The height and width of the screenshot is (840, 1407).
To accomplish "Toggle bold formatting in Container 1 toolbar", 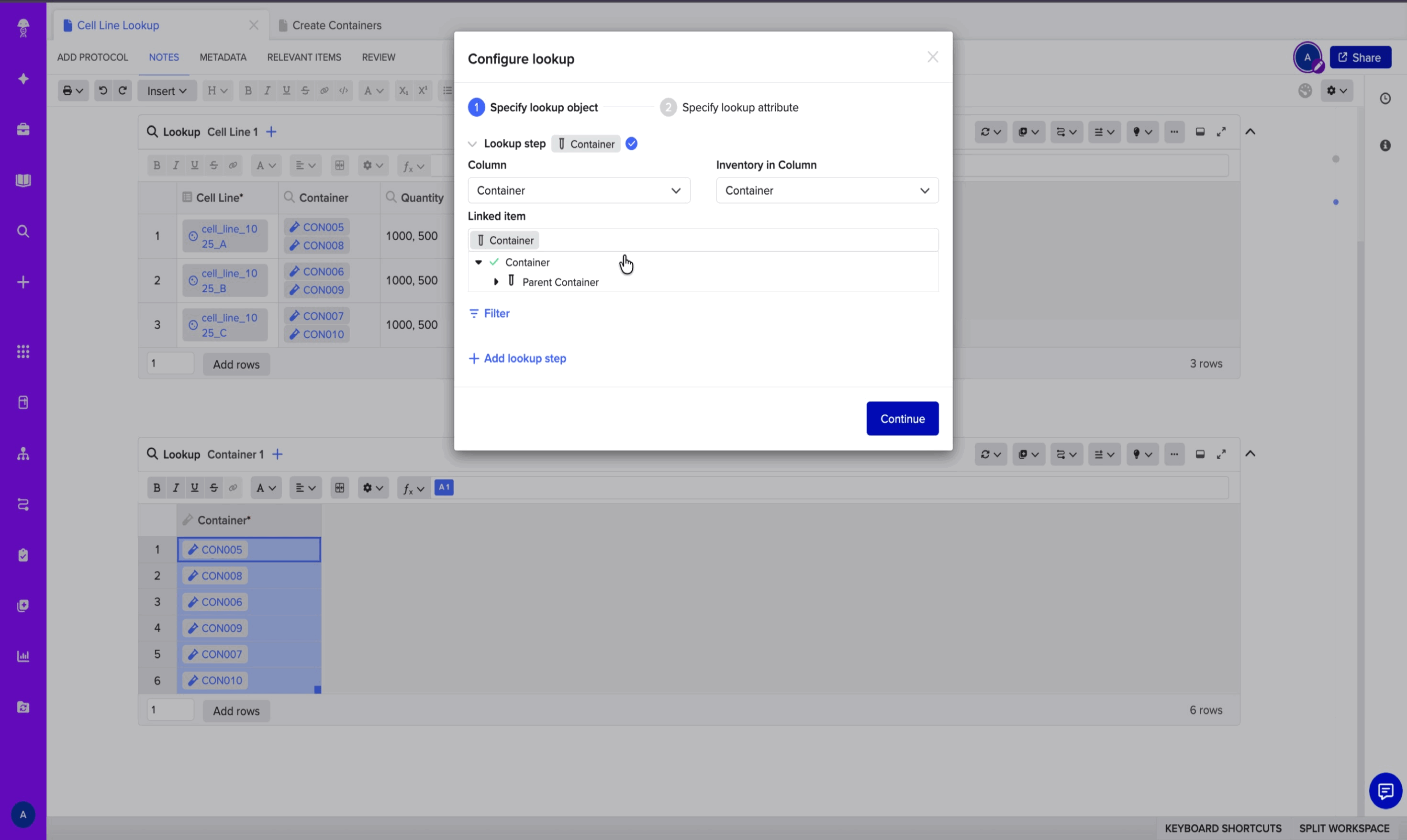I will click(156, 487).
